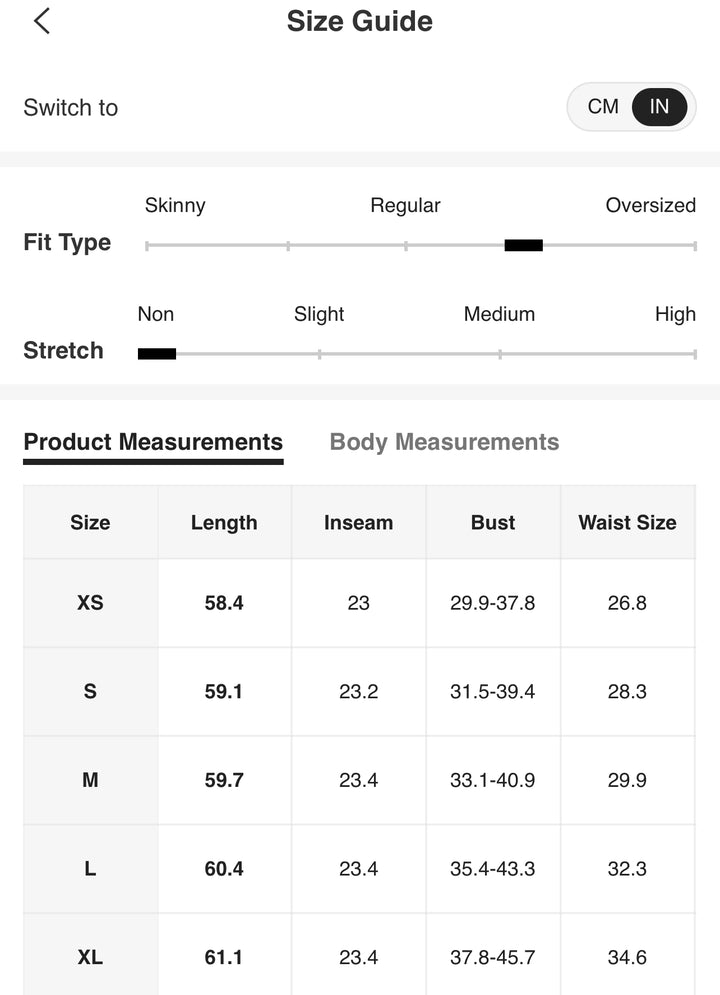Select the IN unit option
The width and height of the screenshot is (720, 995).
click(659, 107)
